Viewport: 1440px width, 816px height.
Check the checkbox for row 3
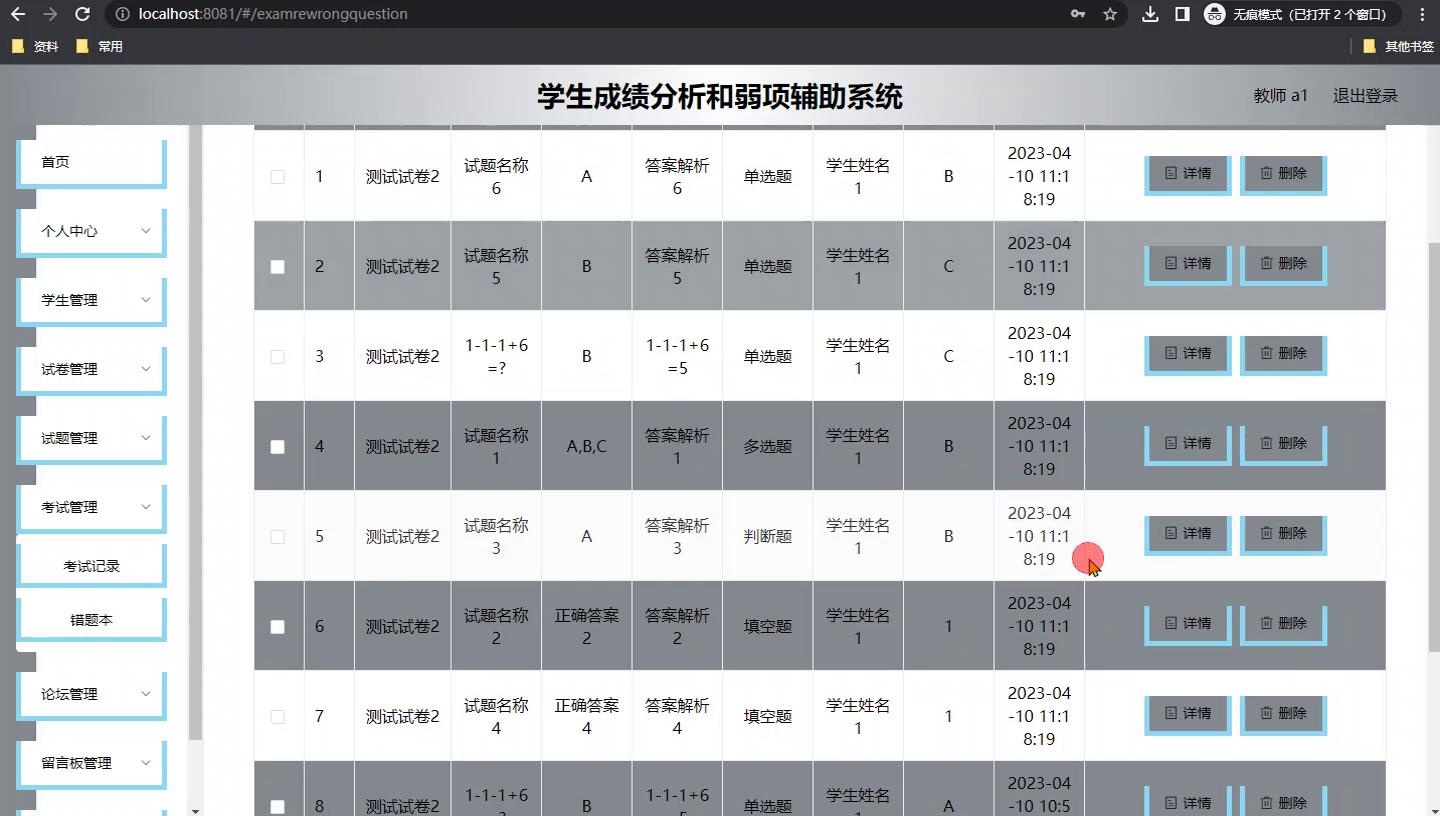click(x=277, y=357)
